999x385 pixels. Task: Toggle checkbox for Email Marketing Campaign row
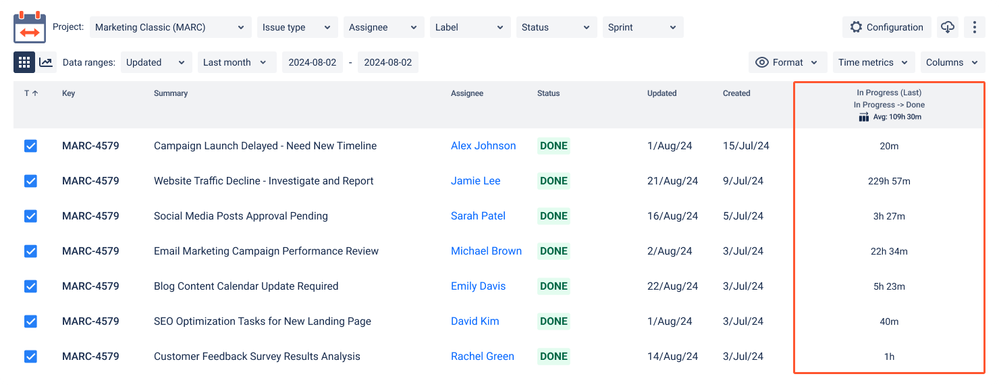click(31, 251)
